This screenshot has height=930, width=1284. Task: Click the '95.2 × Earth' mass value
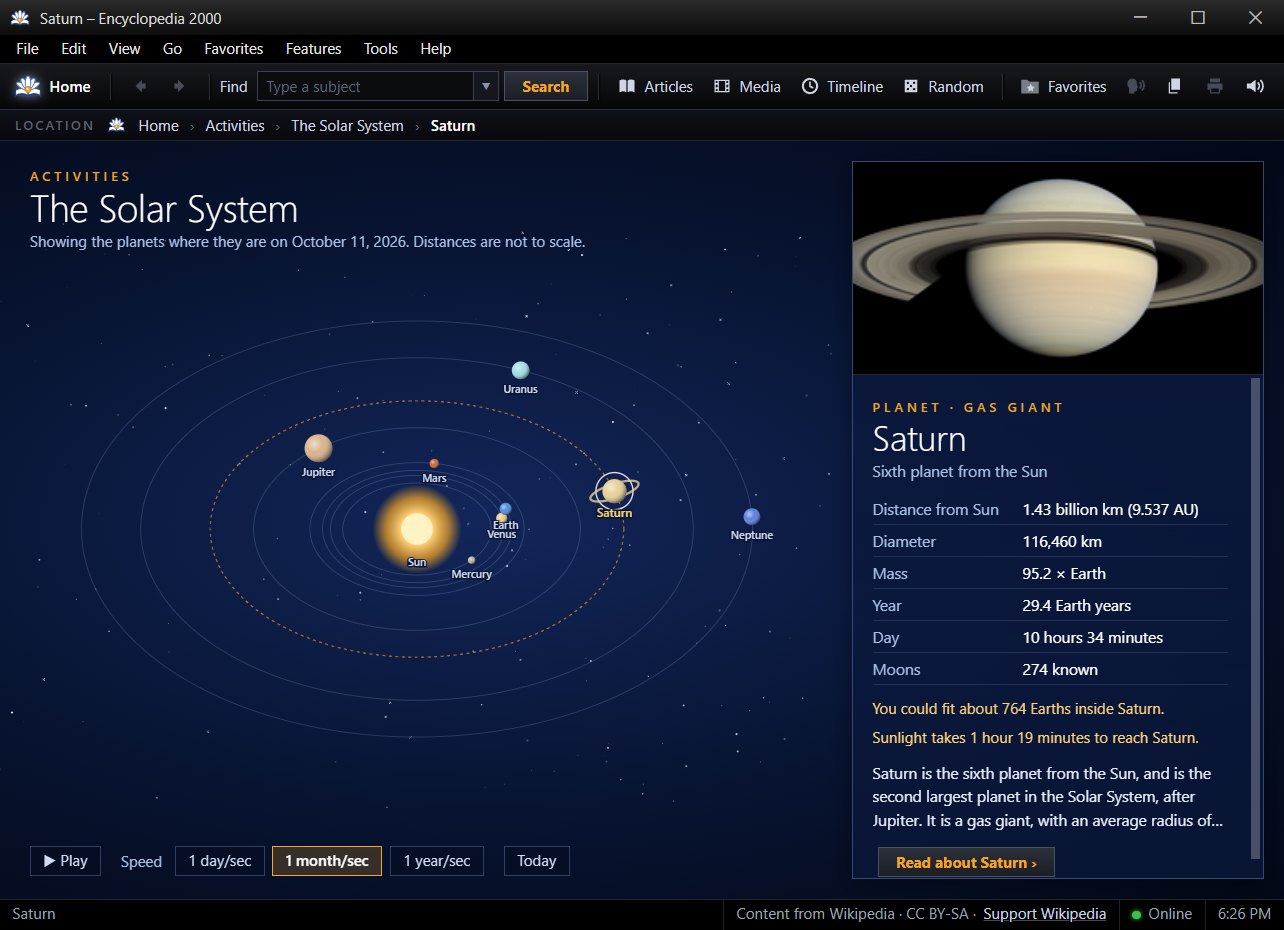(1064, 573)
